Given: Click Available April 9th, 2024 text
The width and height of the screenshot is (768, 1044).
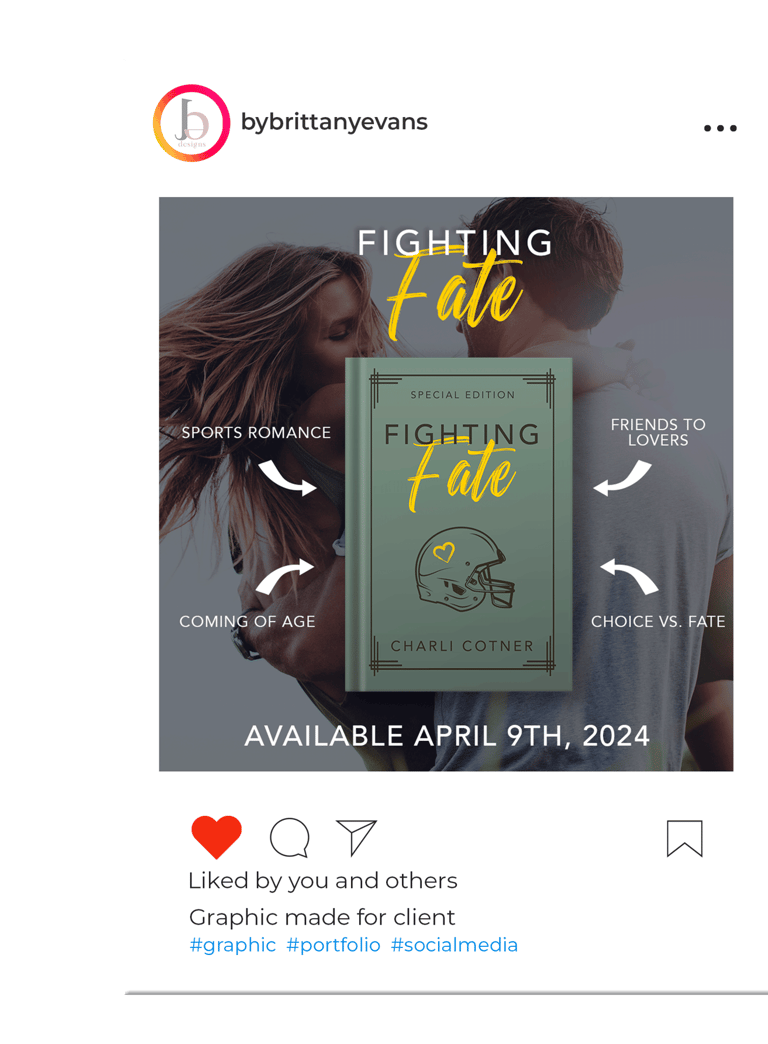Looking at the screenshot, I should [x=447, y=736].
